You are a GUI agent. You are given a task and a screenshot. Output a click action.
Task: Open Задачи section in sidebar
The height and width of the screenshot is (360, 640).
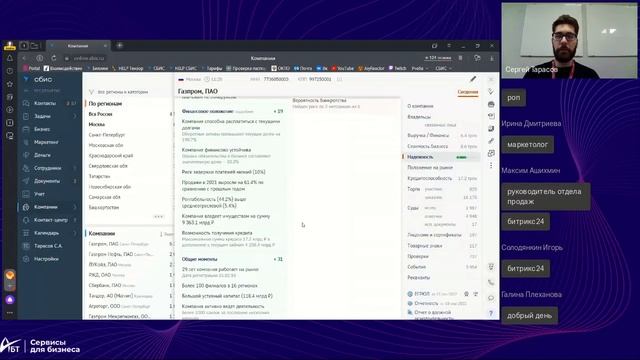(42, 116)
